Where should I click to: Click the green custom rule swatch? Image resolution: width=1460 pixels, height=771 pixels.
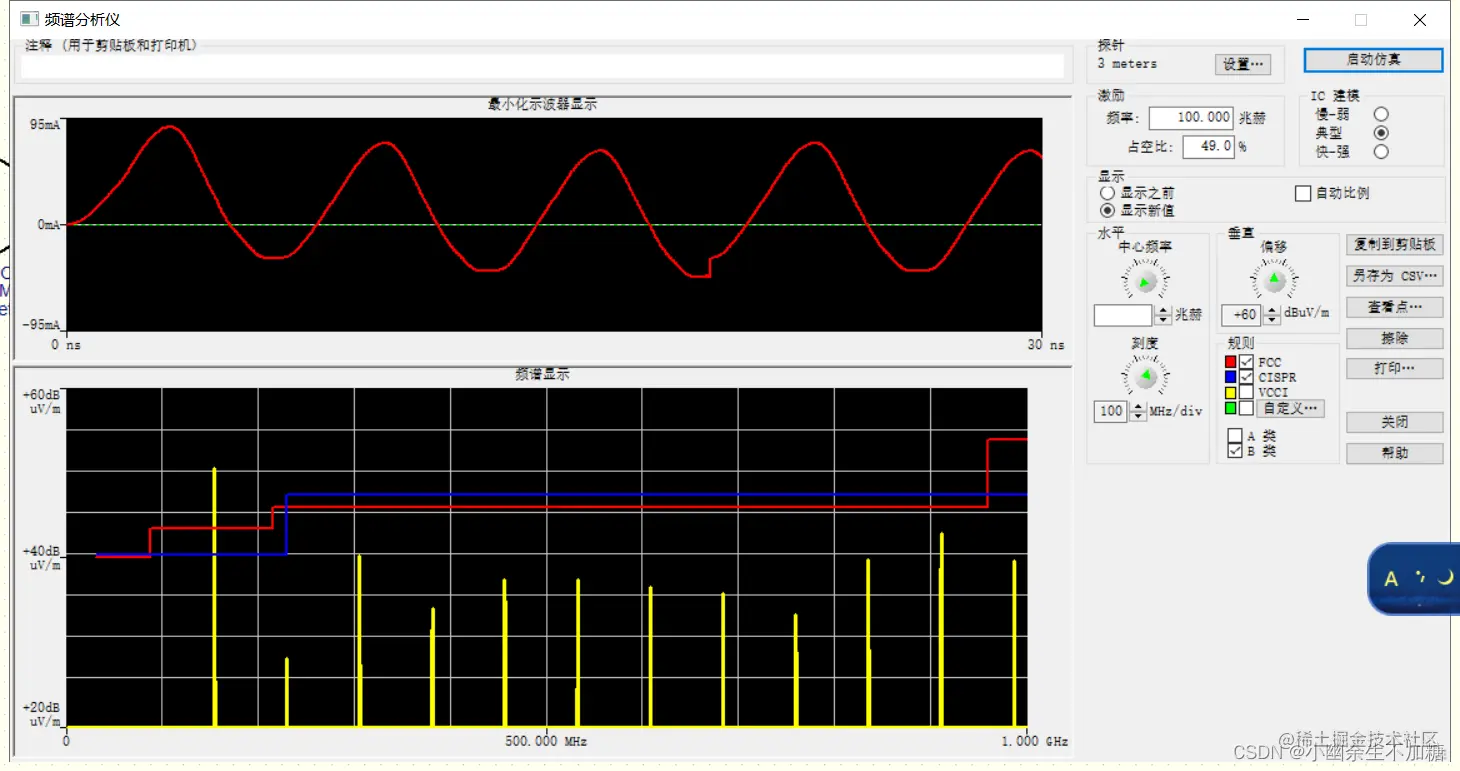1230,408
